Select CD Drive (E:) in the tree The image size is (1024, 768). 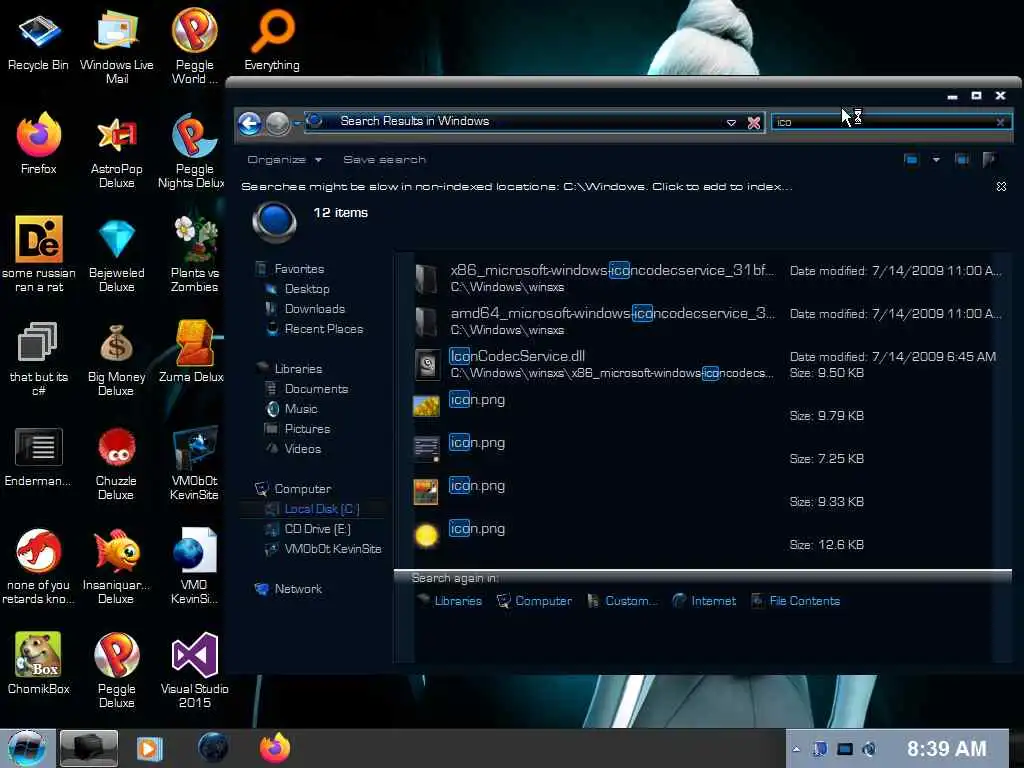tap(317, 530)
